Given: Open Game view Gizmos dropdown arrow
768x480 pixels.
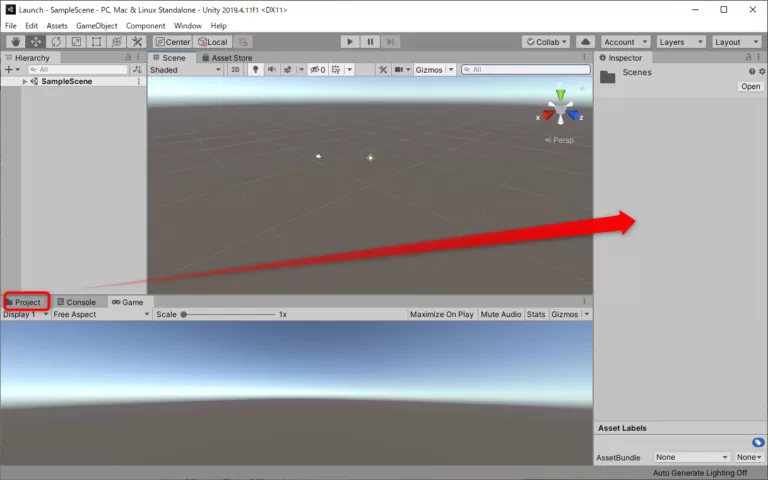Looking at the screenshot, I should tap(587, 314).
